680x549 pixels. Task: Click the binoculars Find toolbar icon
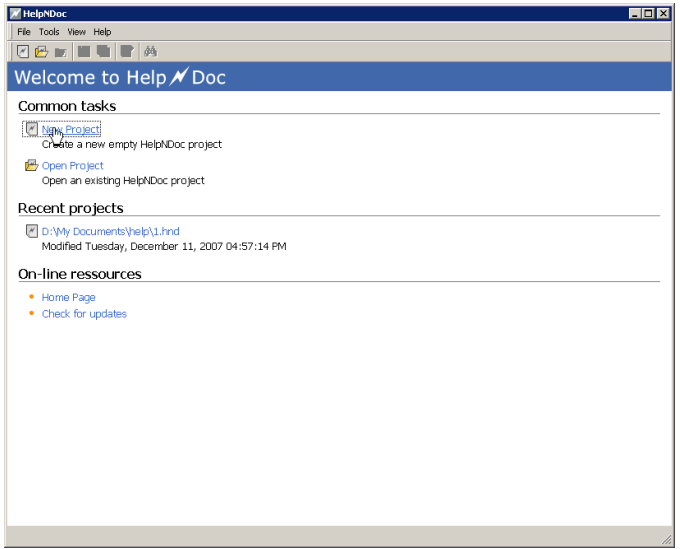[x=150, y=52]
